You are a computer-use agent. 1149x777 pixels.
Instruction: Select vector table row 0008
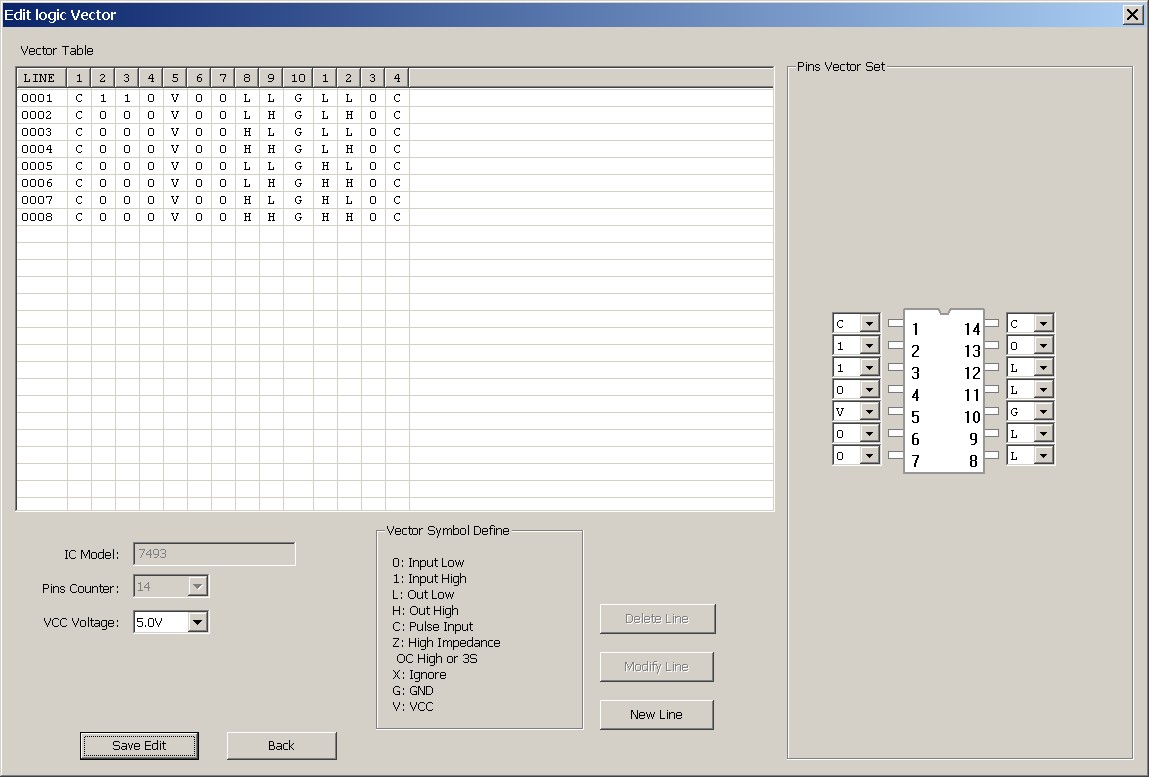tap(37, 217)
